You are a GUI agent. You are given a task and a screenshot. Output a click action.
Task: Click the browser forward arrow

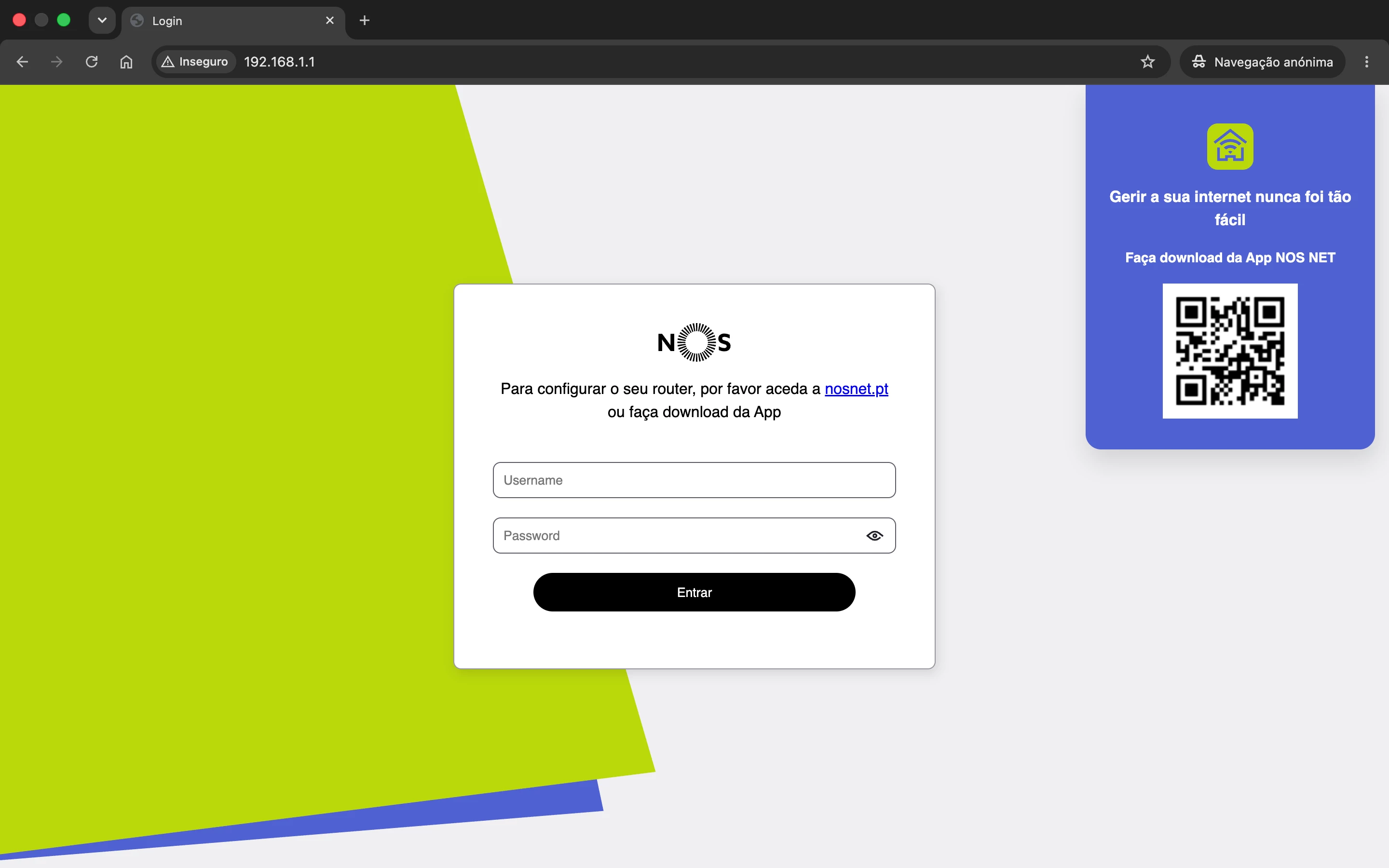(x=56, y=62)
